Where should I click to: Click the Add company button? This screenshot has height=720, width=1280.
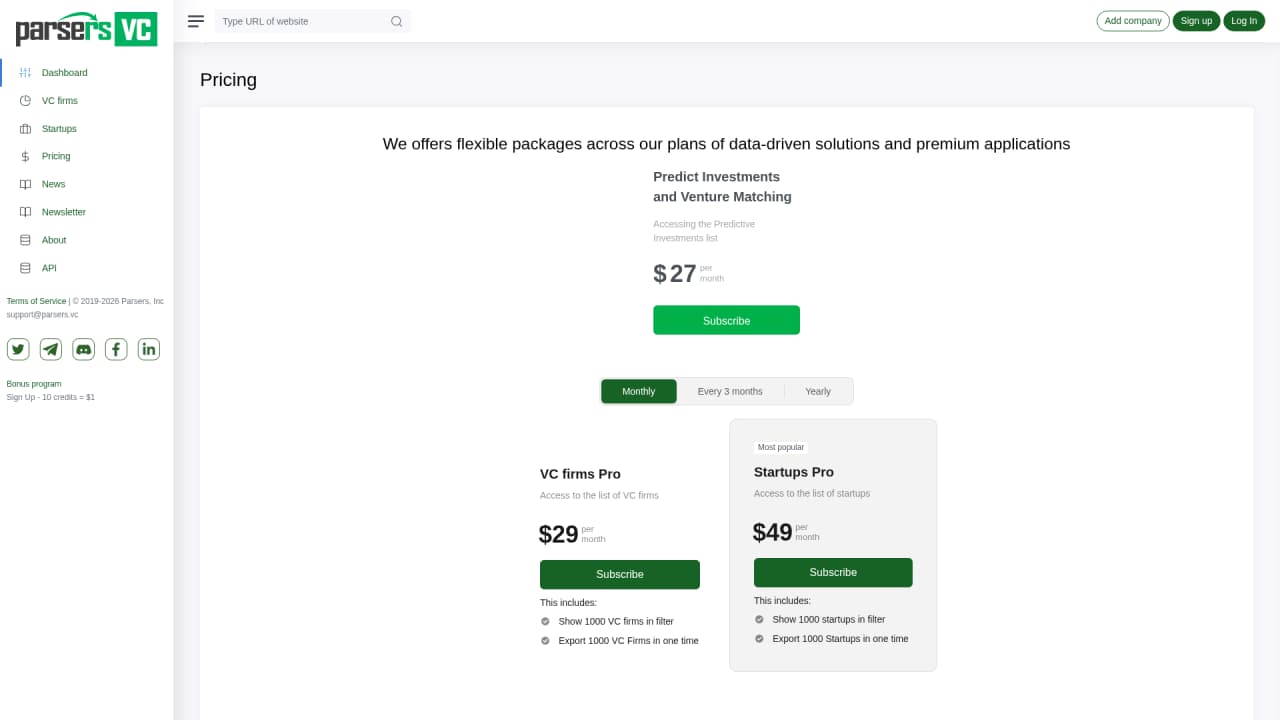click(1133, 21)
